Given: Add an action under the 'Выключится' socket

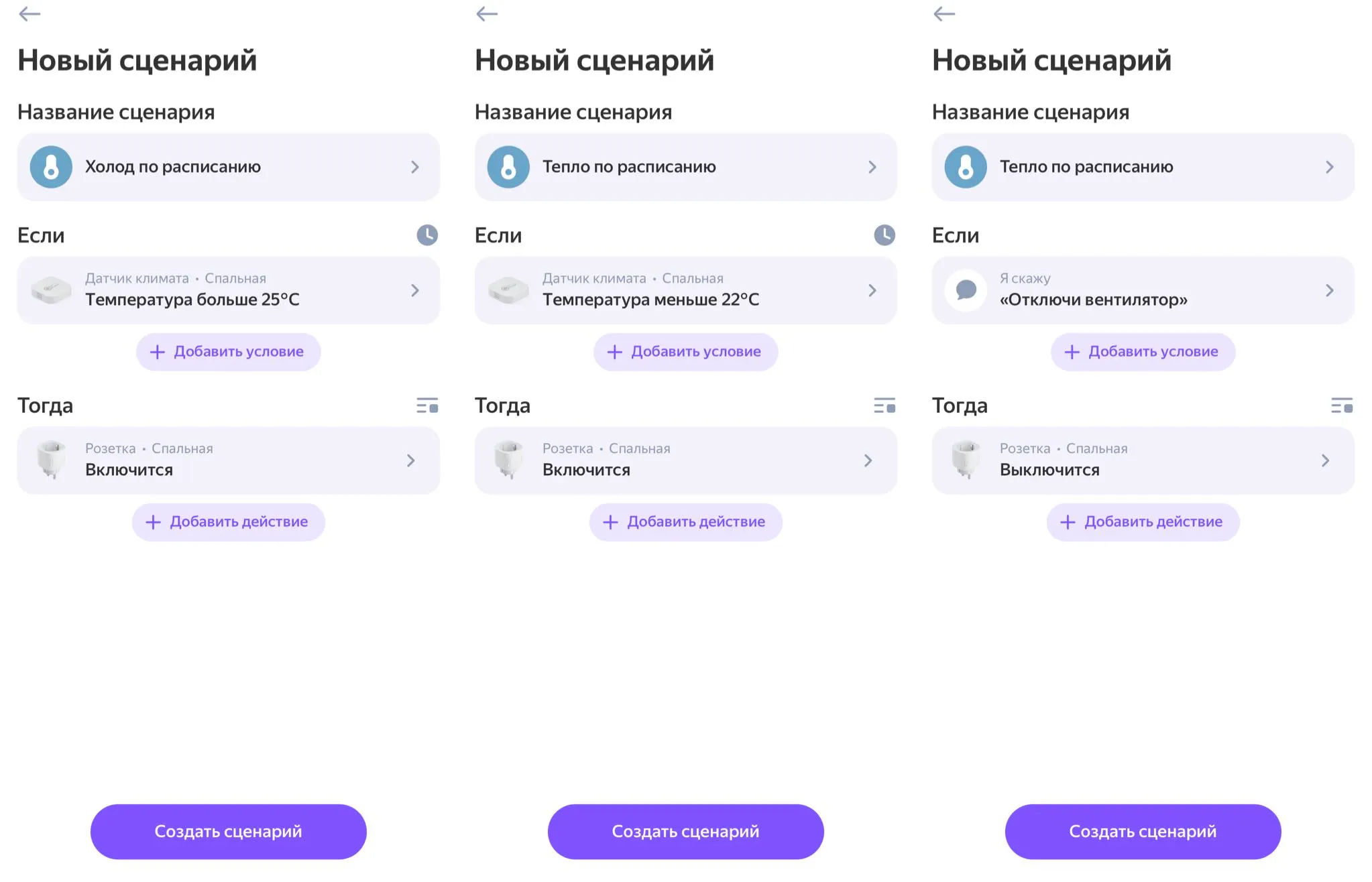Looking at the screenshot, I should tap(1143, 522).
